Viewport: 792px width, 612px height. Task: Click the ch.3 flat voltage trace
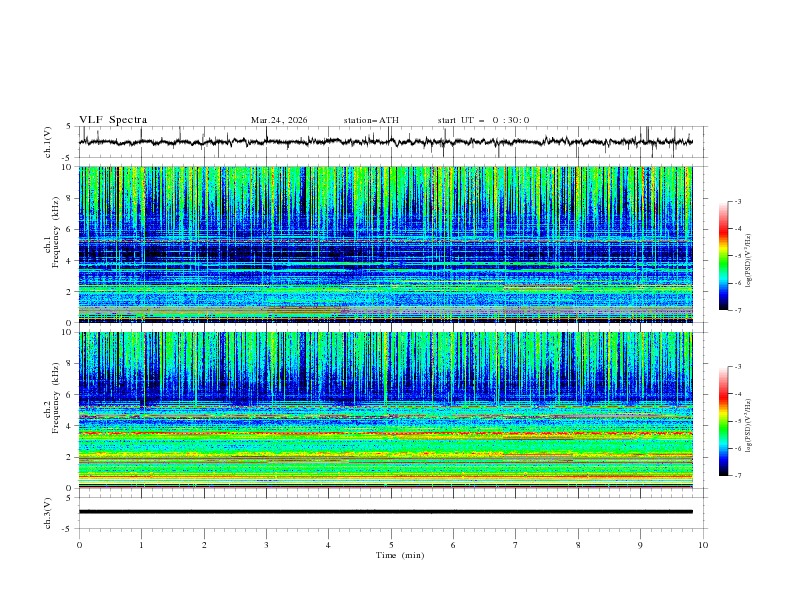point(385,512)
